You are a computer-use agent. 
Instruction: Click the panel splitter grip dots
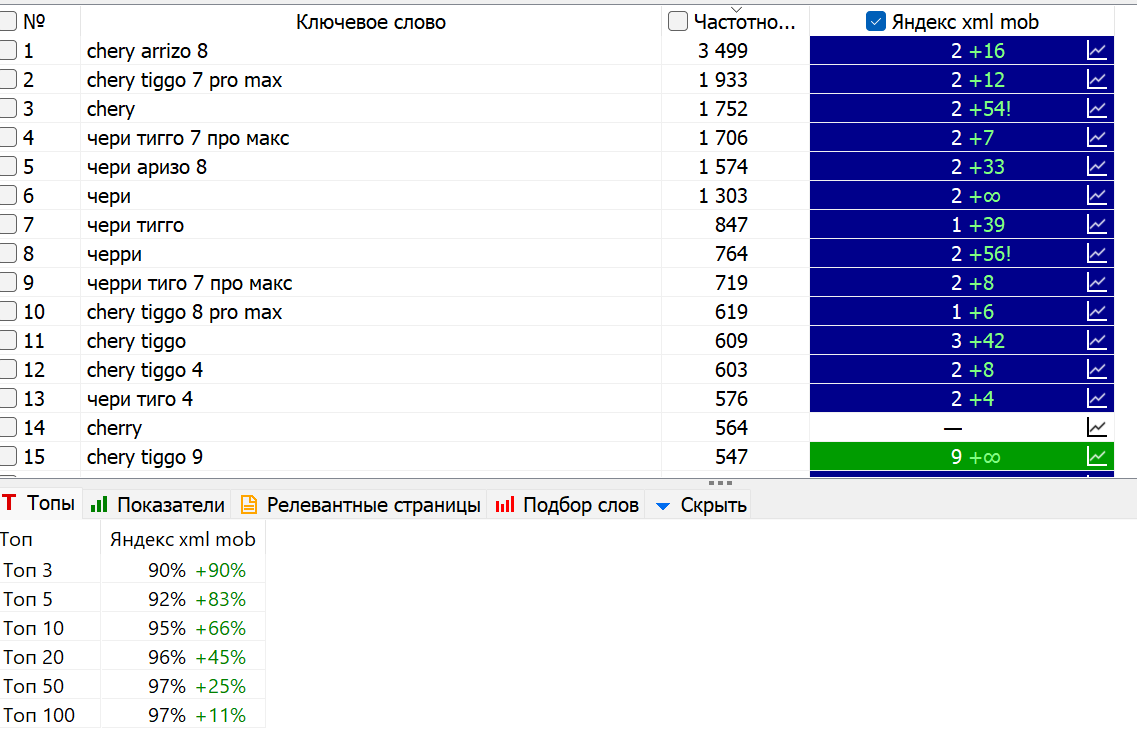pyautogui.click(x=720, y=482)
